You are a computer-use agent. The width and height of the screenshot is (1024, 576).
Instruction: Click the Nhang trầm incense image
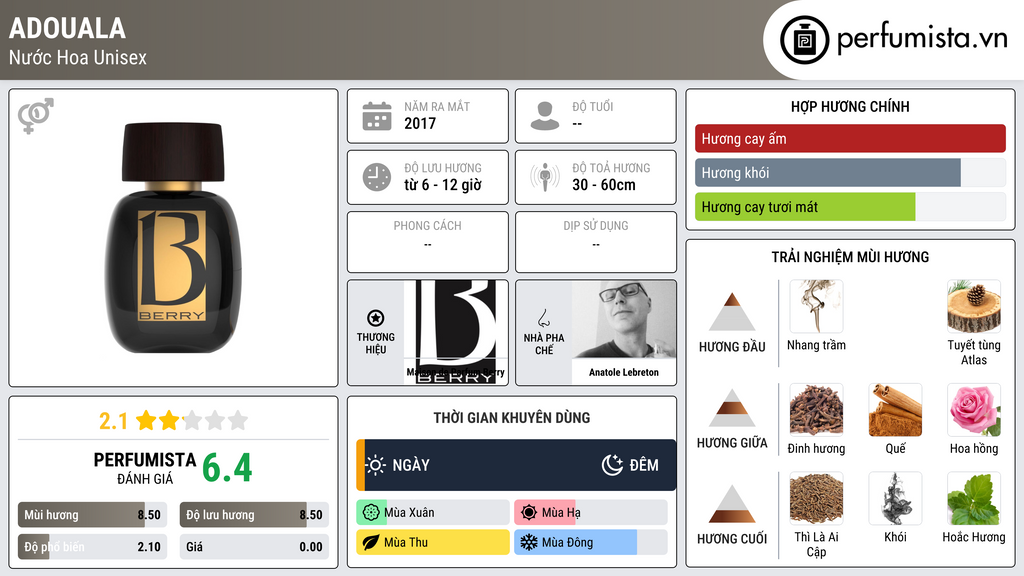pos(816,306)
